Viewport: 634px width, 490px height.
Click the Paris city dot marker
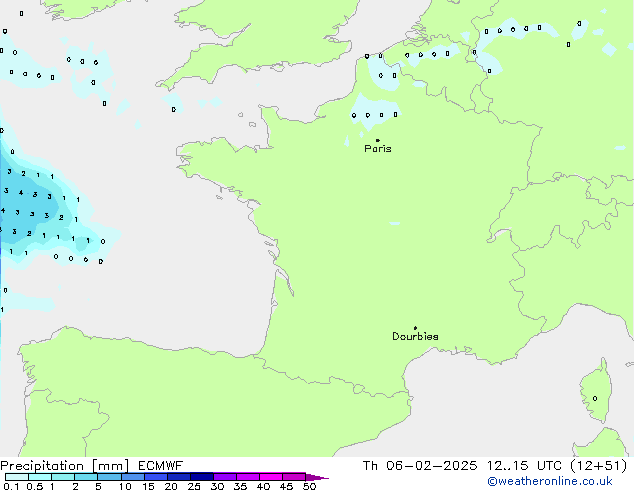point(378,140)
